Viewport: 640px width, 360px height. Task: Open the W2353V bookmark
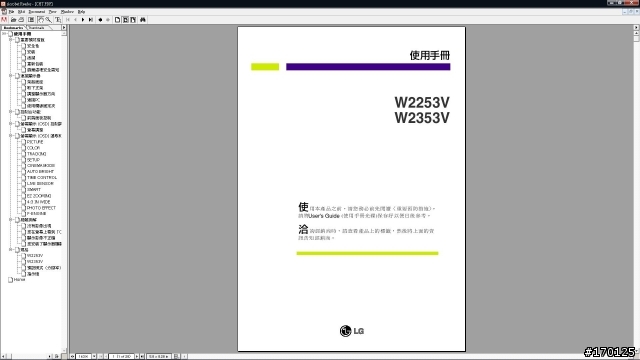click(x=35, y=262)
